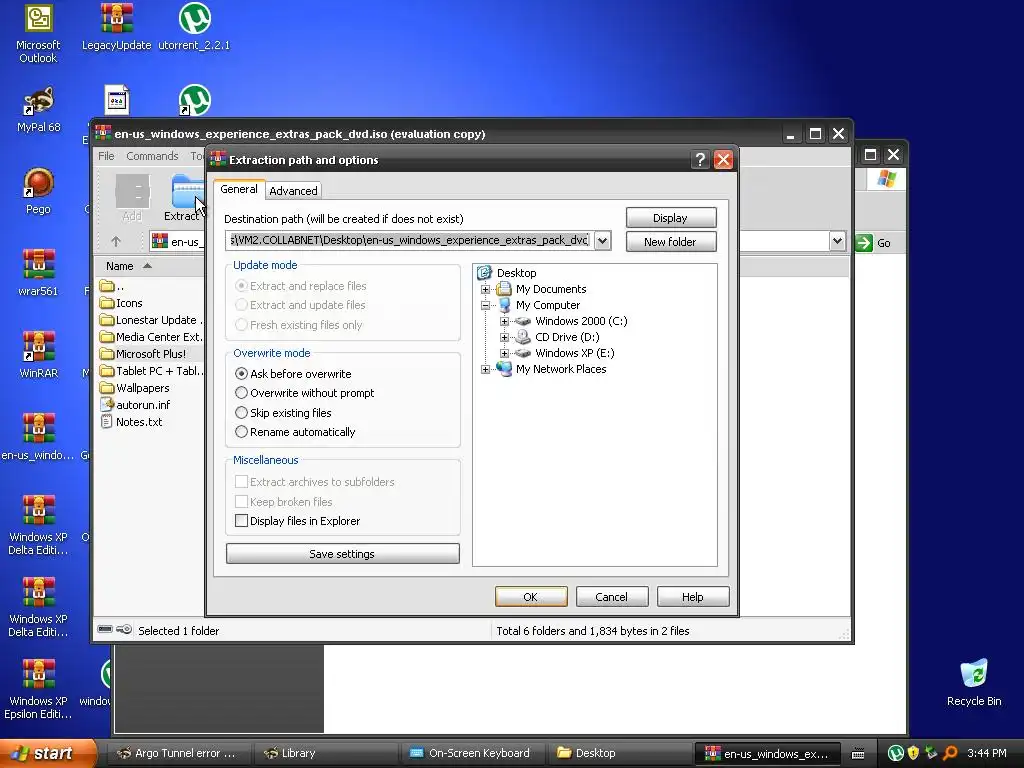Click Help button in extraction dialog
The width and height of the screenshot is (1024, 768).
click(x=693, y=597)
